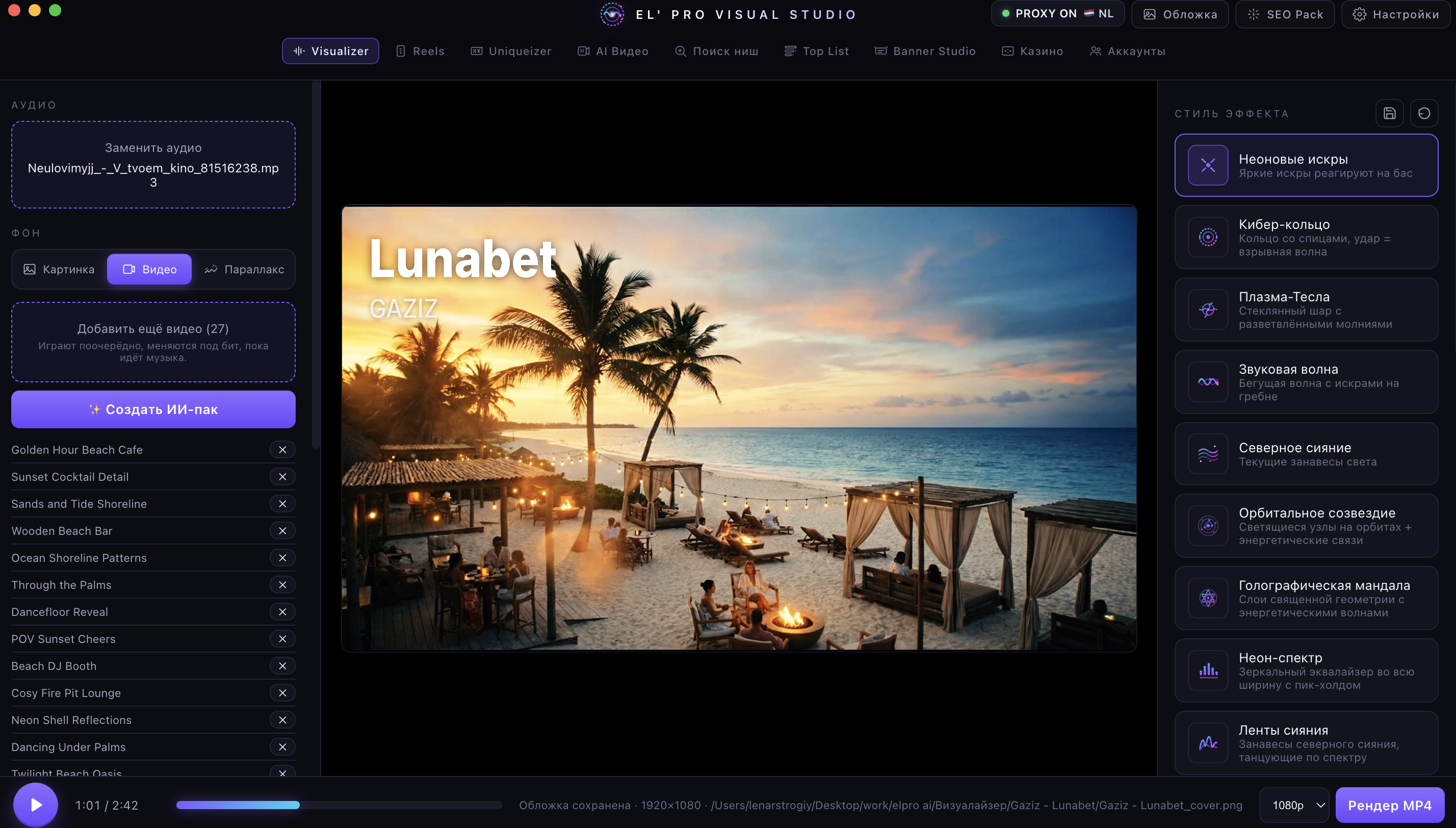Remove Ocean Shoreline Patterns video
The image size is (1456, 828).
tap(282, 558)
